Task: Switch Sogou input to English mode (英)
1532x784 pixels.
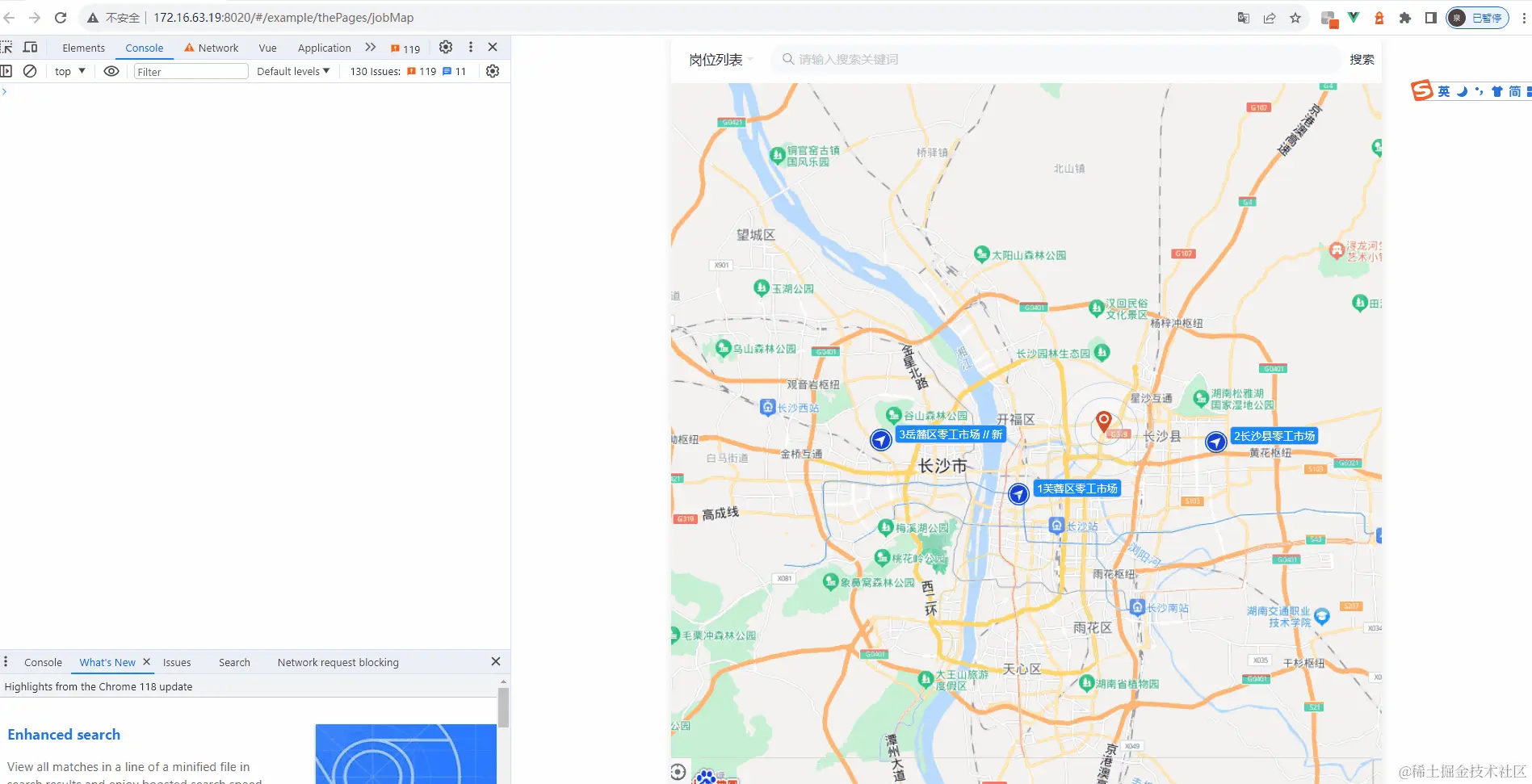Action: [1444, 91]
